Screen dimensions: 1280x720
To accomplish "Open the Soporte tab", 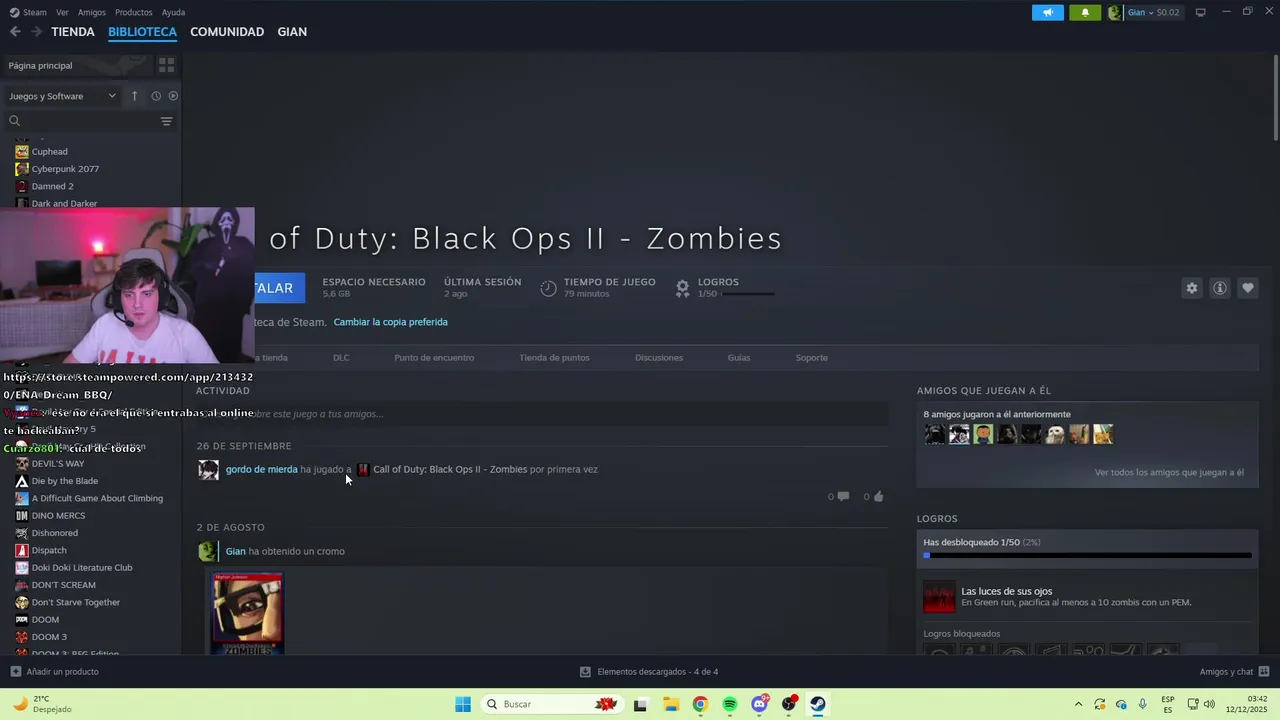I will tap(811, 357).
